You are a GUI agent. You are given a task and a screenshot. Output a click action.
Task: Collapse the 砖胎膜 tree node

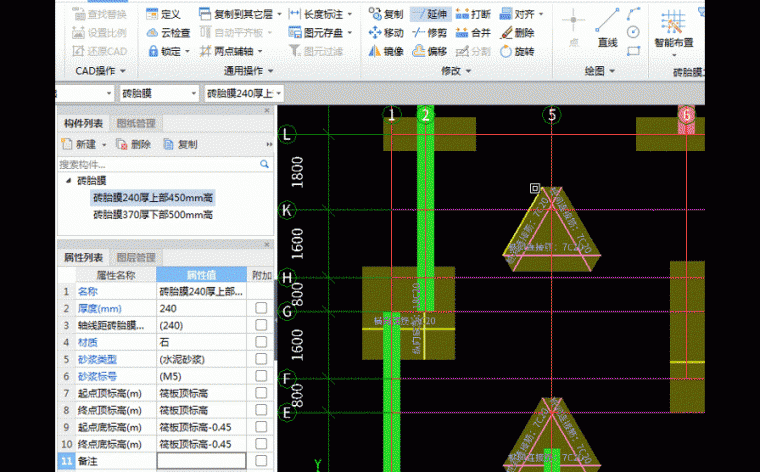tap(69, 181)
